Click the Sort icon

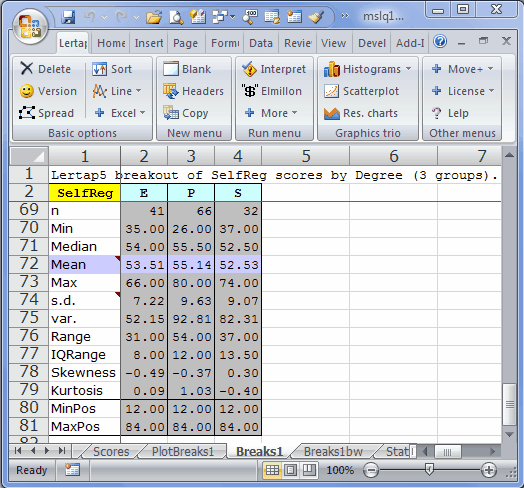coord(99,69)
